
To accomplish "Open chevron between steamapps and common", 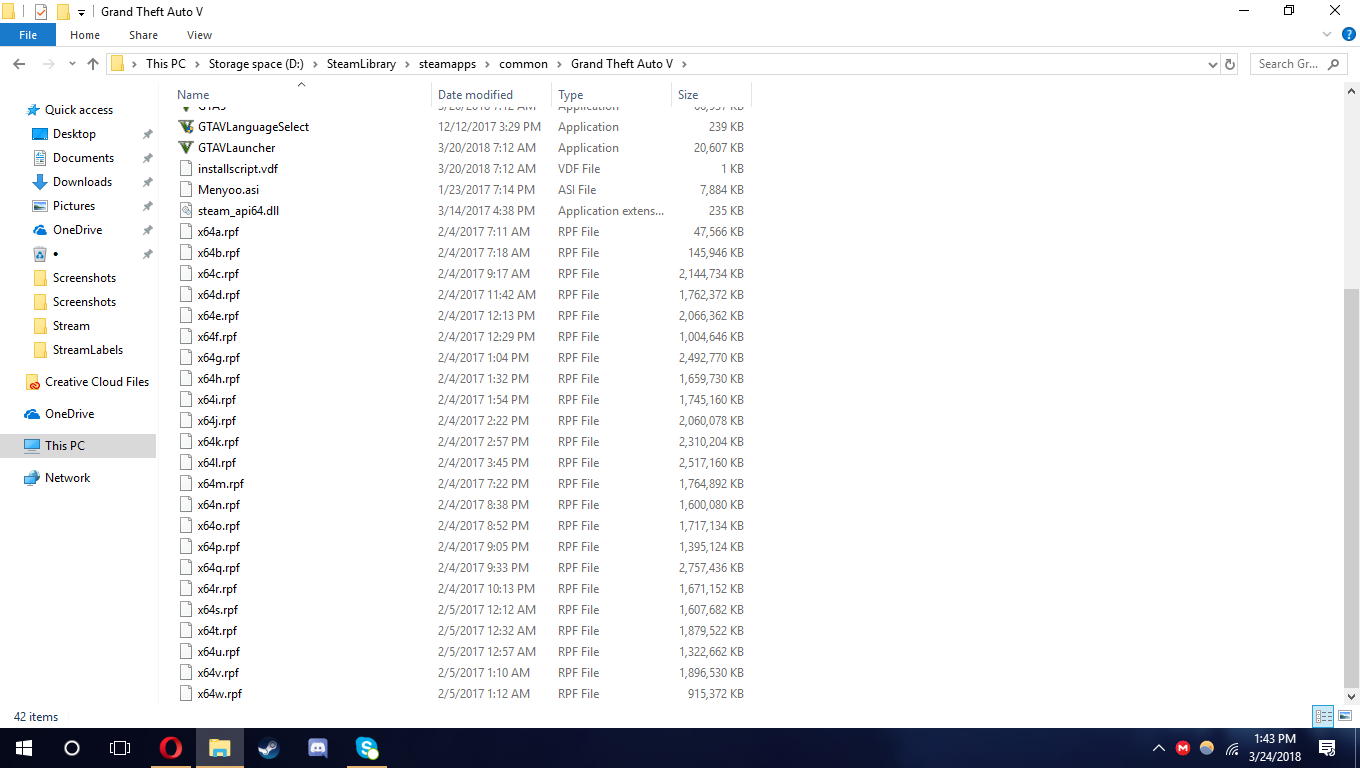I will [x=490, y=64].
